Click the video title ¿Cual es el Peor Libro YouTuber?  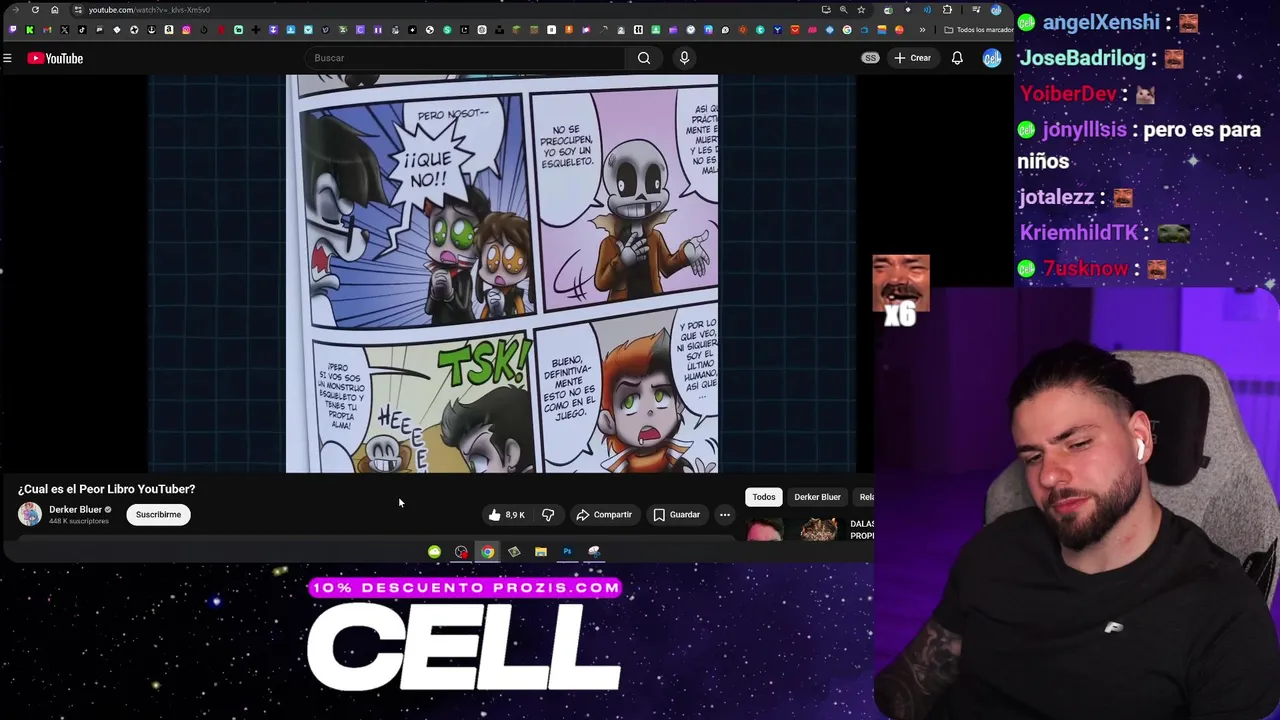(106, 489)
